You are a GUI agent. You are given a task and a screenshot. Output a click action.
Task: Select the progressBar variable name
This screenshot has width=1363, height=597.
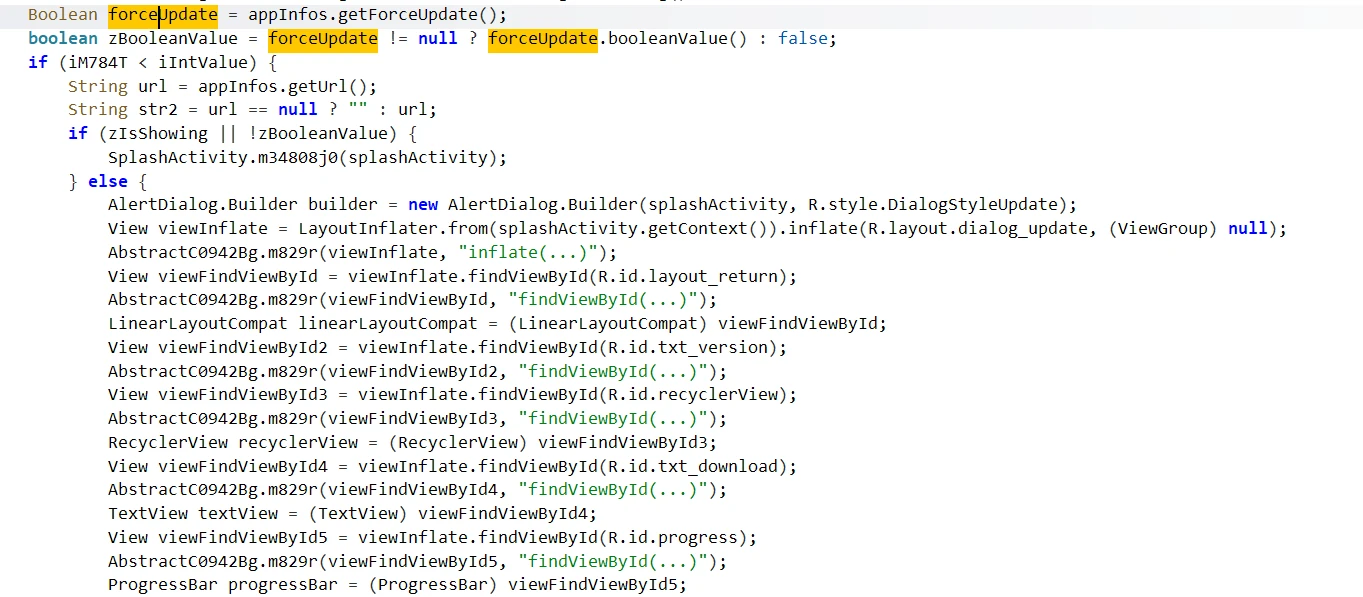tap(283, 585)
